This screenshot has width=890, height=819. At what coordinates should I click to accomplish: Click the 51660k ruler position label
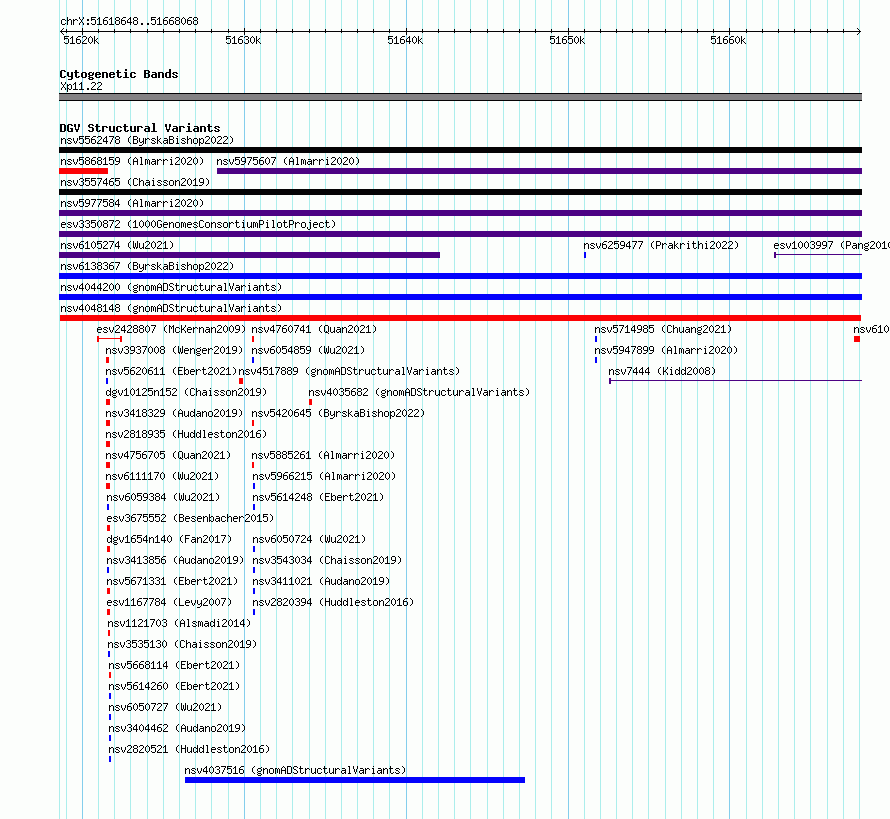[x=728, y=40]
